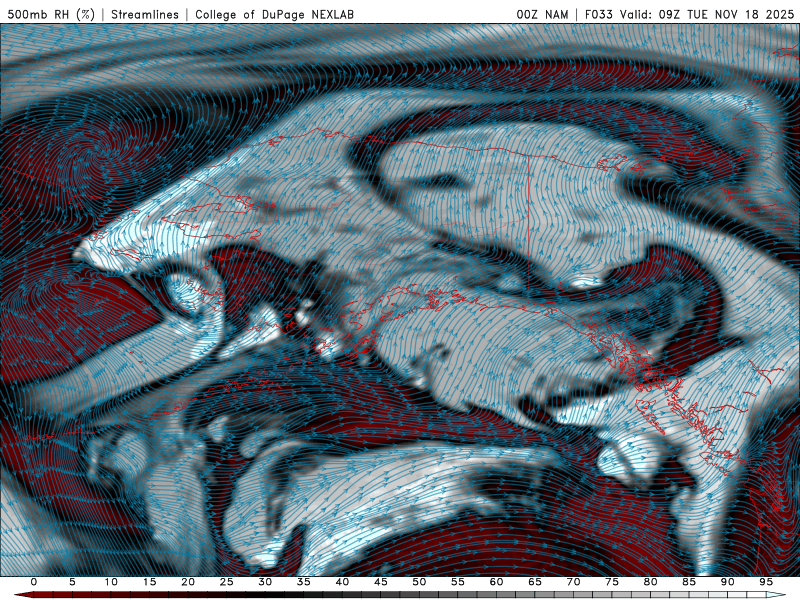Select the colorbar label "45"
This screenshot has width=800, height=600.
(381, 582)
